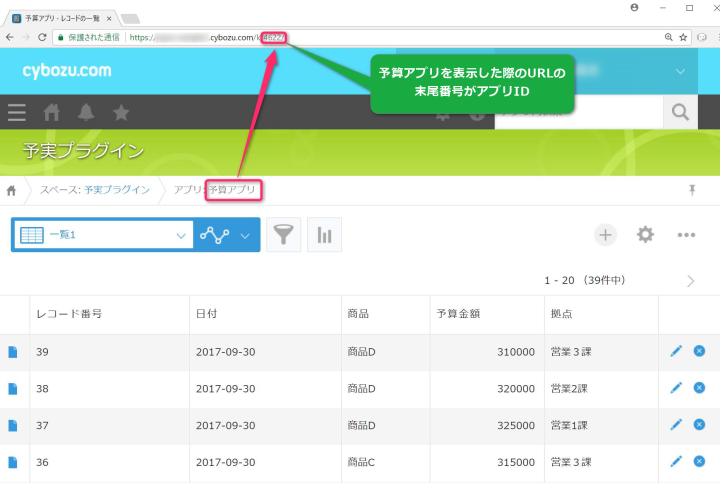
Task: Open bookmarks star icon
Action: (121, 112)
